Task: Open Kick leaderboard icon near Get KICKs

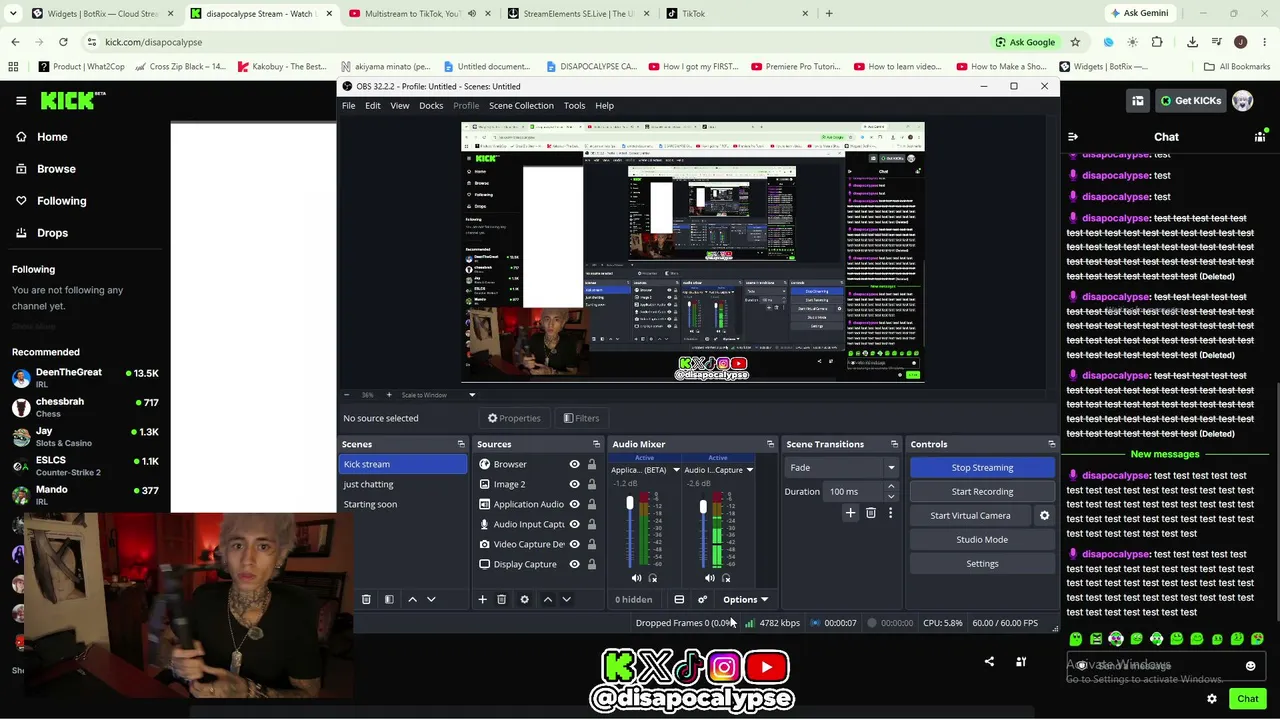Action: coord(1138,100)
